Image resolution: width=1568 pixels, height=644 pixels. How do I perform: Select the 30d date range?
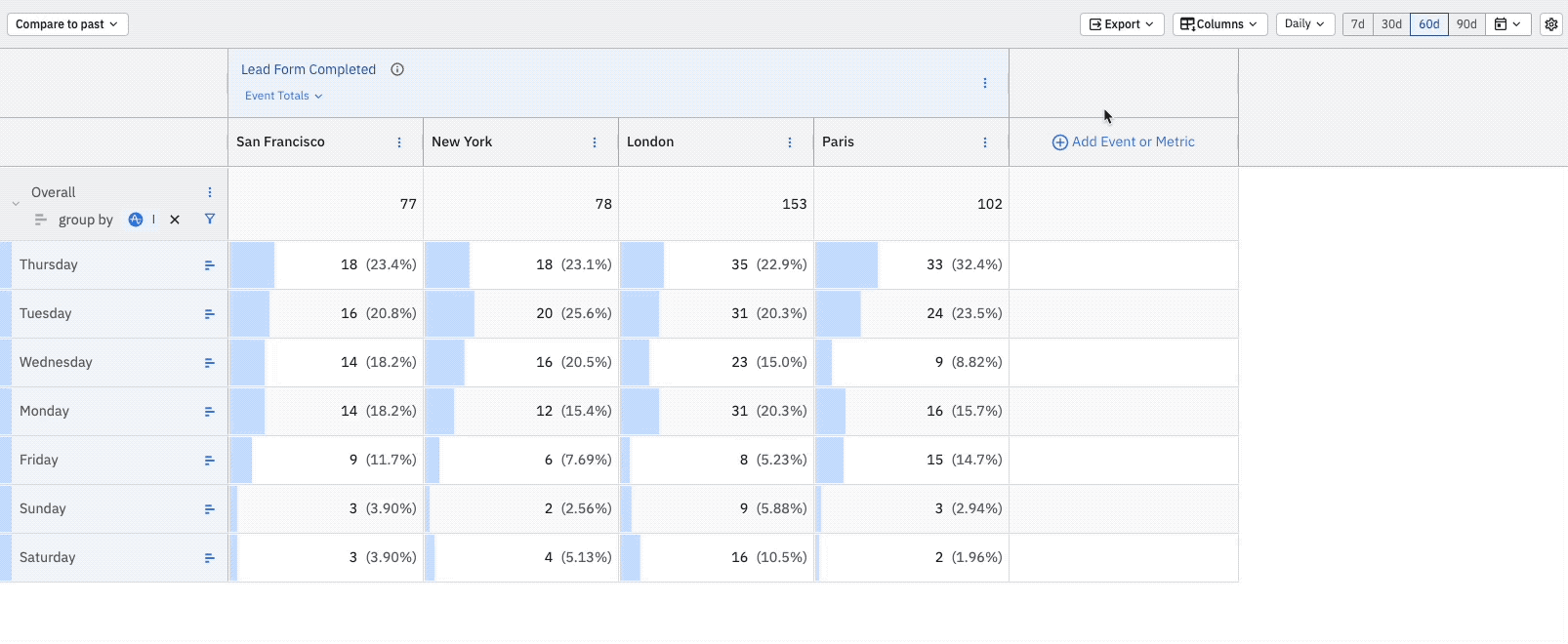coord(1391,24)
